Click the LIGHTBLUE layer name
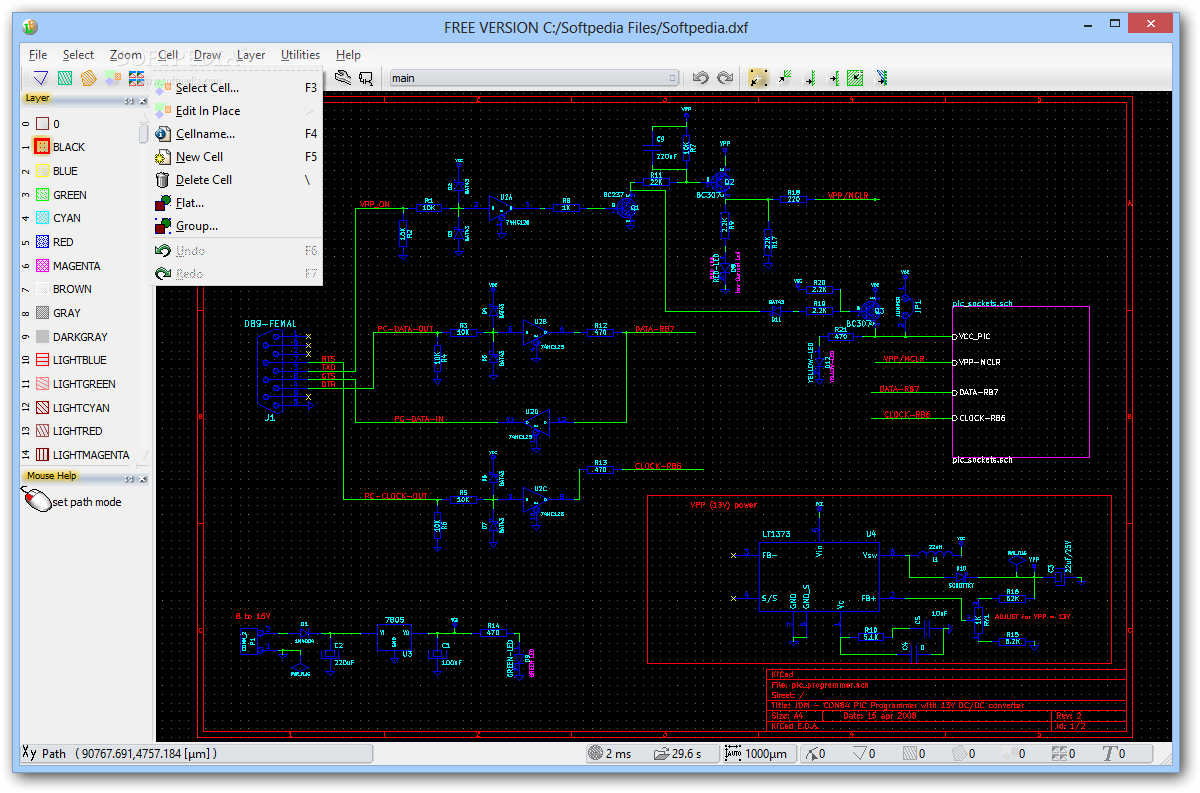Image resolution: width=1200 pixels, height=793 pixels. coord(80,360)
